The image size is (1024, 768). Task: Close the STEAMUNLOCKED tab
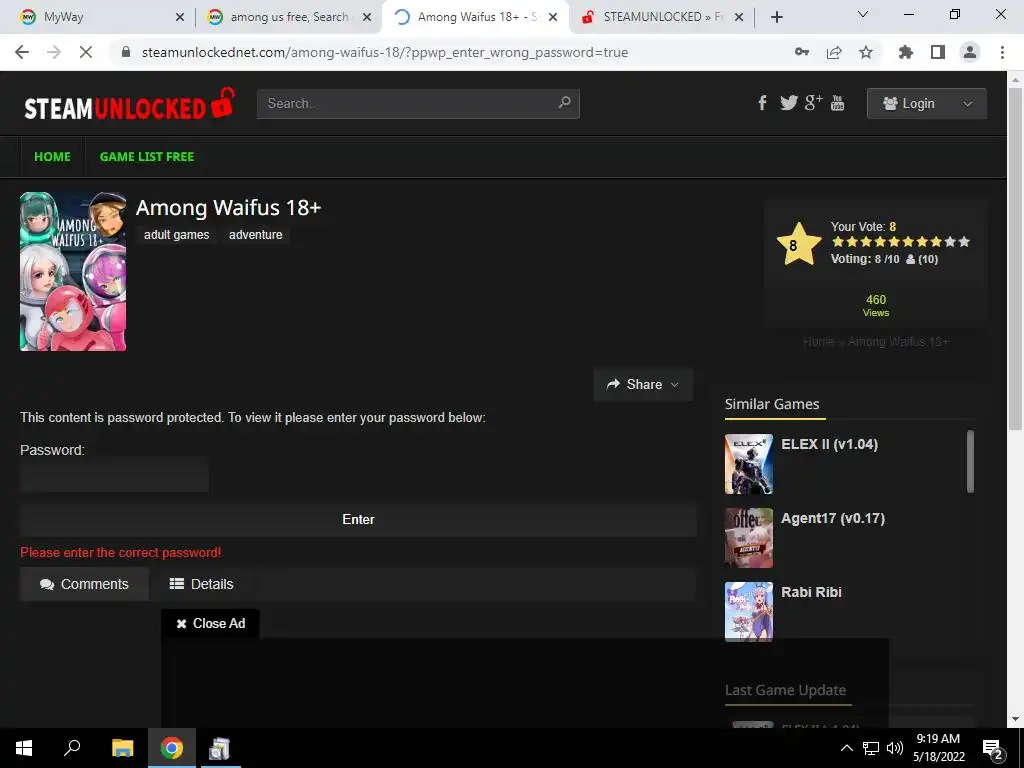click(x=739, y=18)
